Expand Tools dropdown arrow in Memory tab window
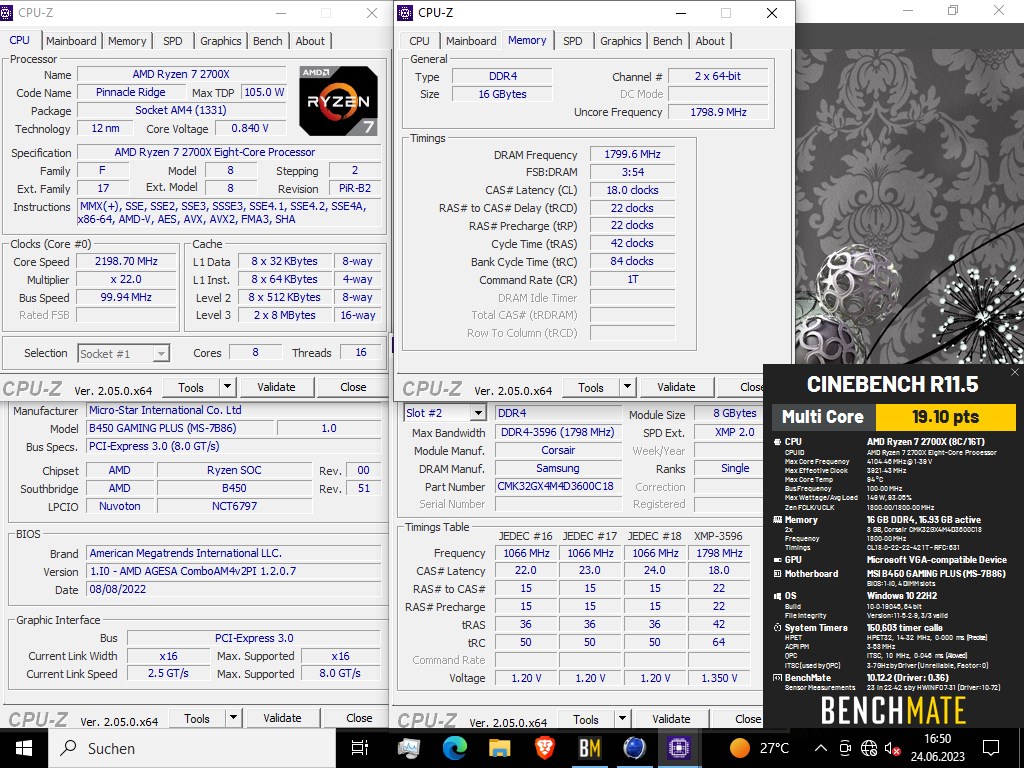This screenshot has height=768, width=1024. (x=627, y=387)
